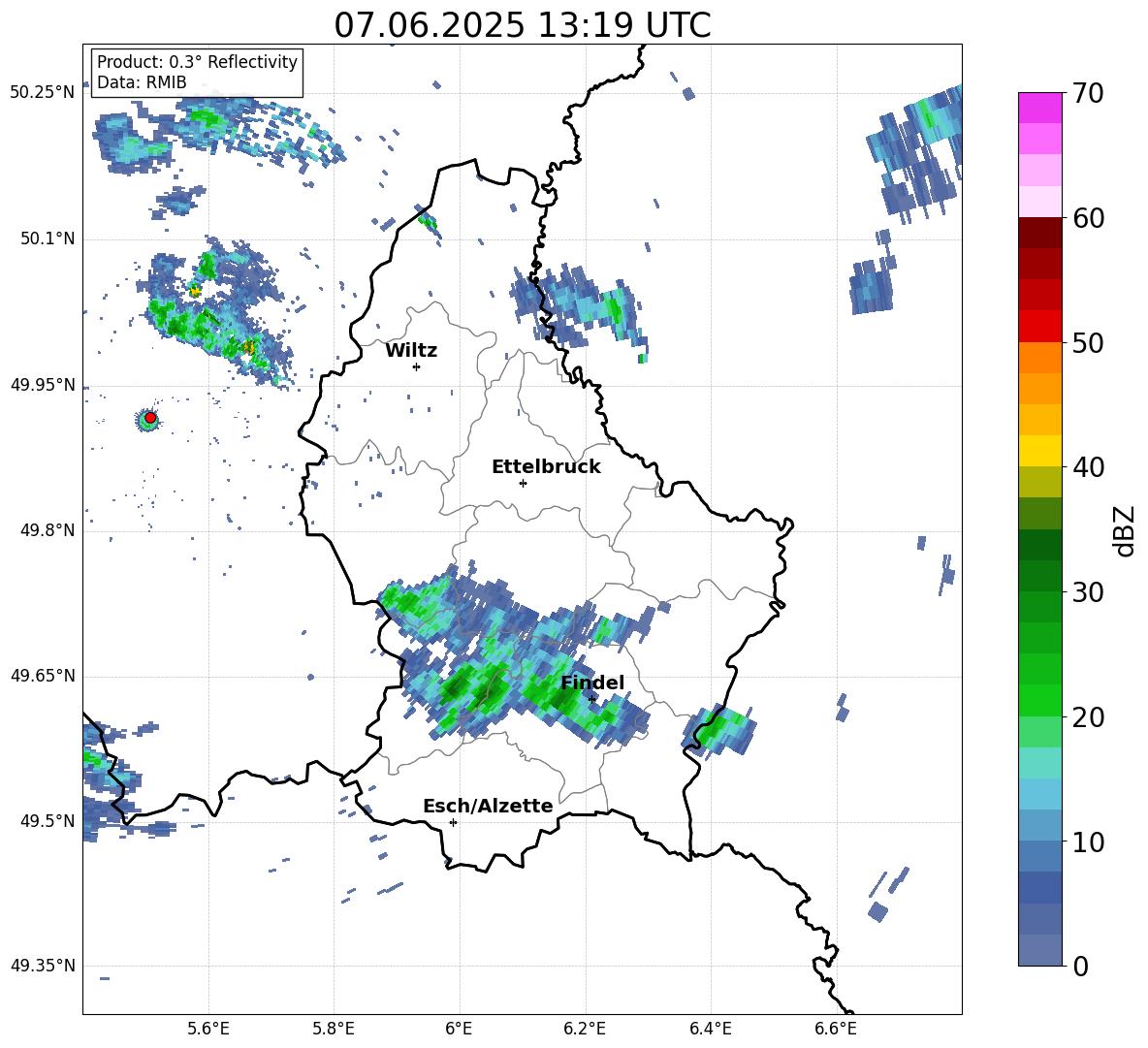Viewport: 1148px width, 1048px height.
Task: Click the radar echo straddling the border east of Findel
Action: pyautogui.click(x=718, y=730)
